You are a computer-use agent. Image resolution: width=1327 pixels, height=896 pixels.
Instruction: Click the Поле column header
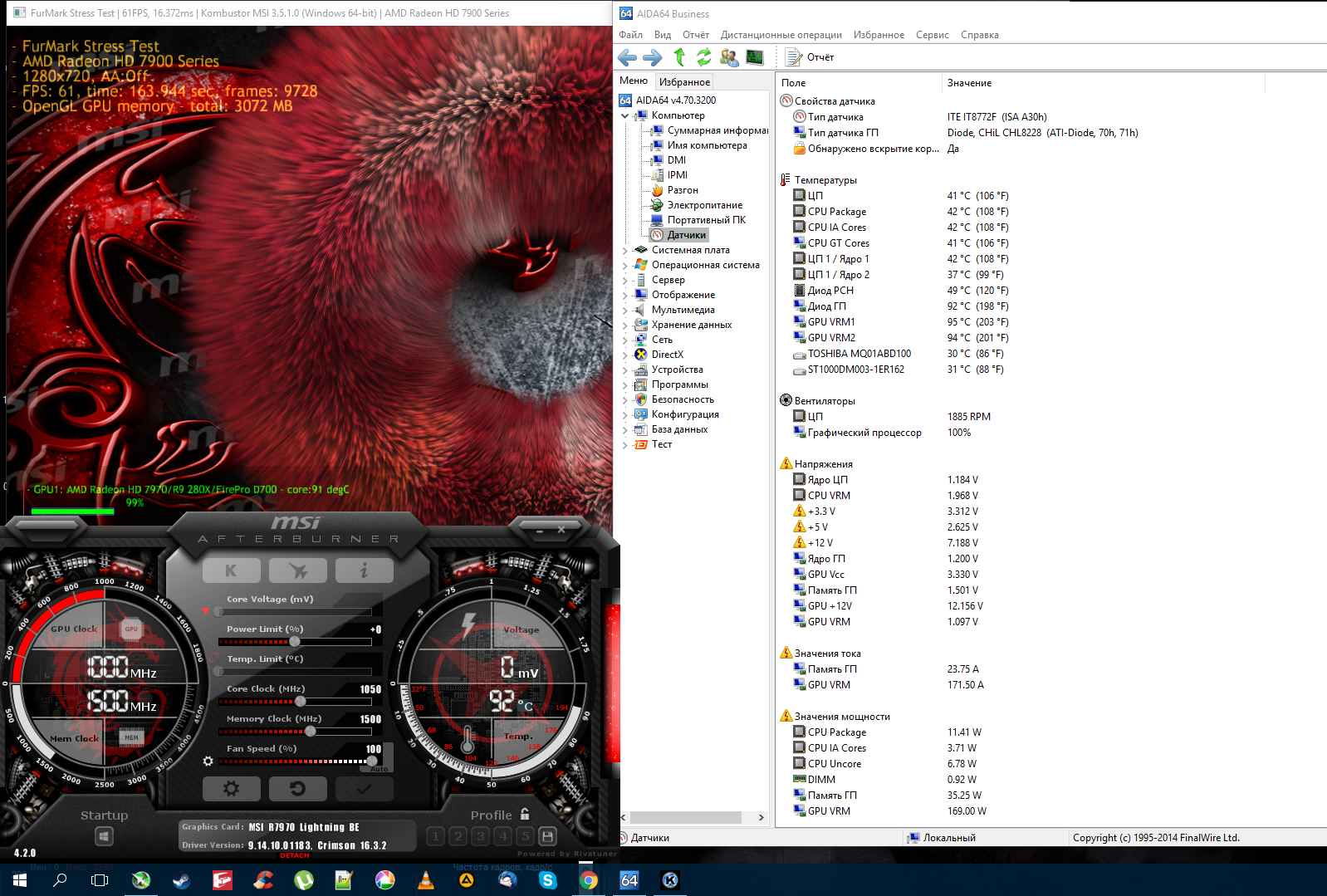[859, 83]
